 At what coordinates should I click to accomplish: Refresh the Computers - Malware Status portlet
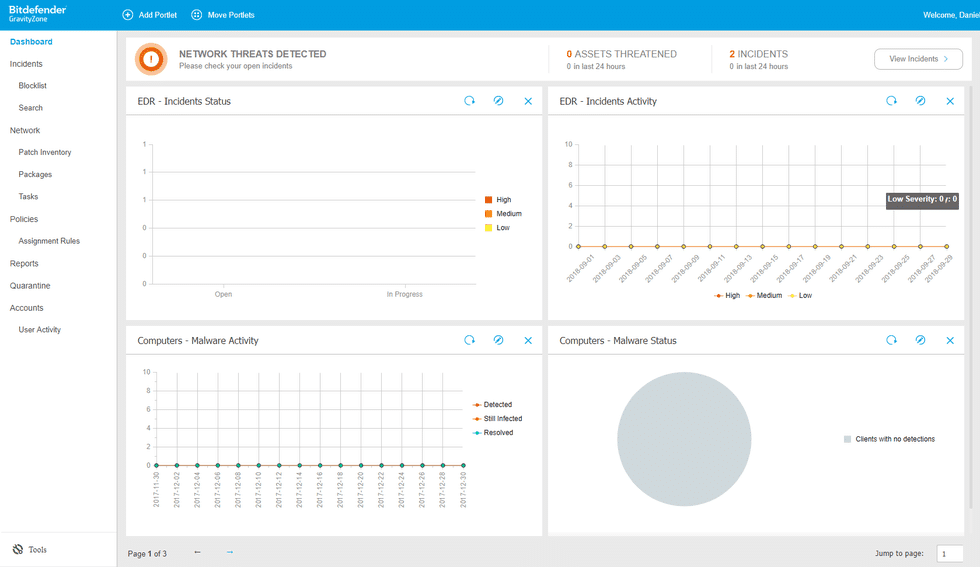pos(891,340)
